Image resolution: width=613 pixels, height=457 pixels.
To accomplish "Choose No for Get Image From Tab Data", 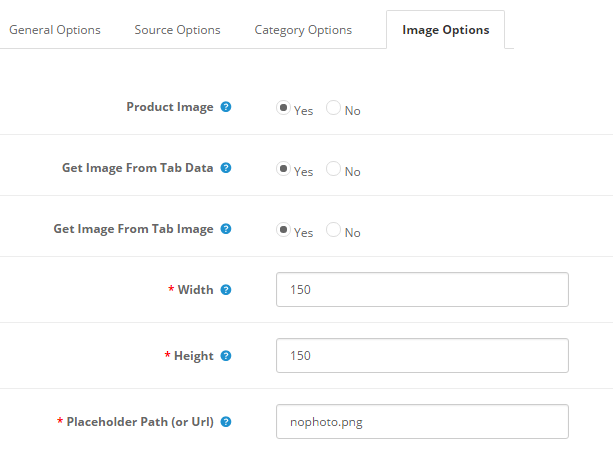I will pos(334,170).
